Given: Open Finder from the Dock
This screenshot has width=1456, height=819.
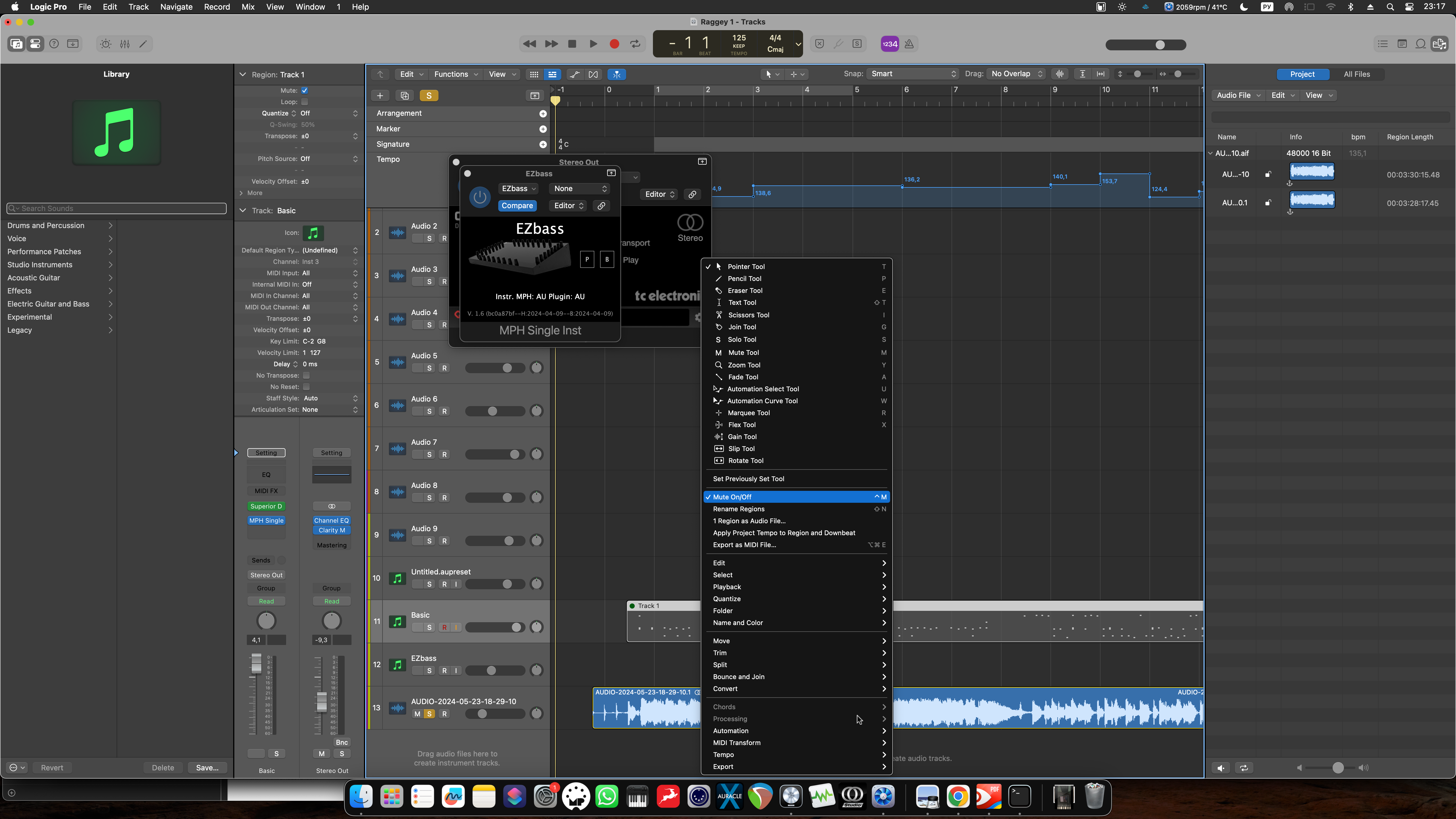Looking at the screenshot, I should [361, 797].
